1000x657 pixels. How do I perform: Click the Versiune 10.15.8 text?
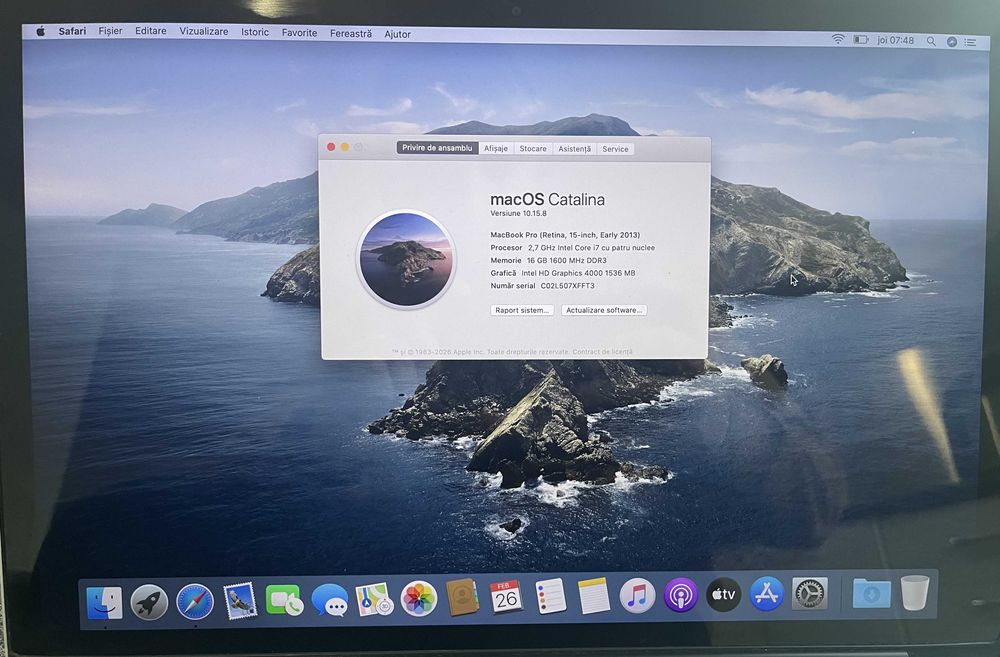point(518,214)
